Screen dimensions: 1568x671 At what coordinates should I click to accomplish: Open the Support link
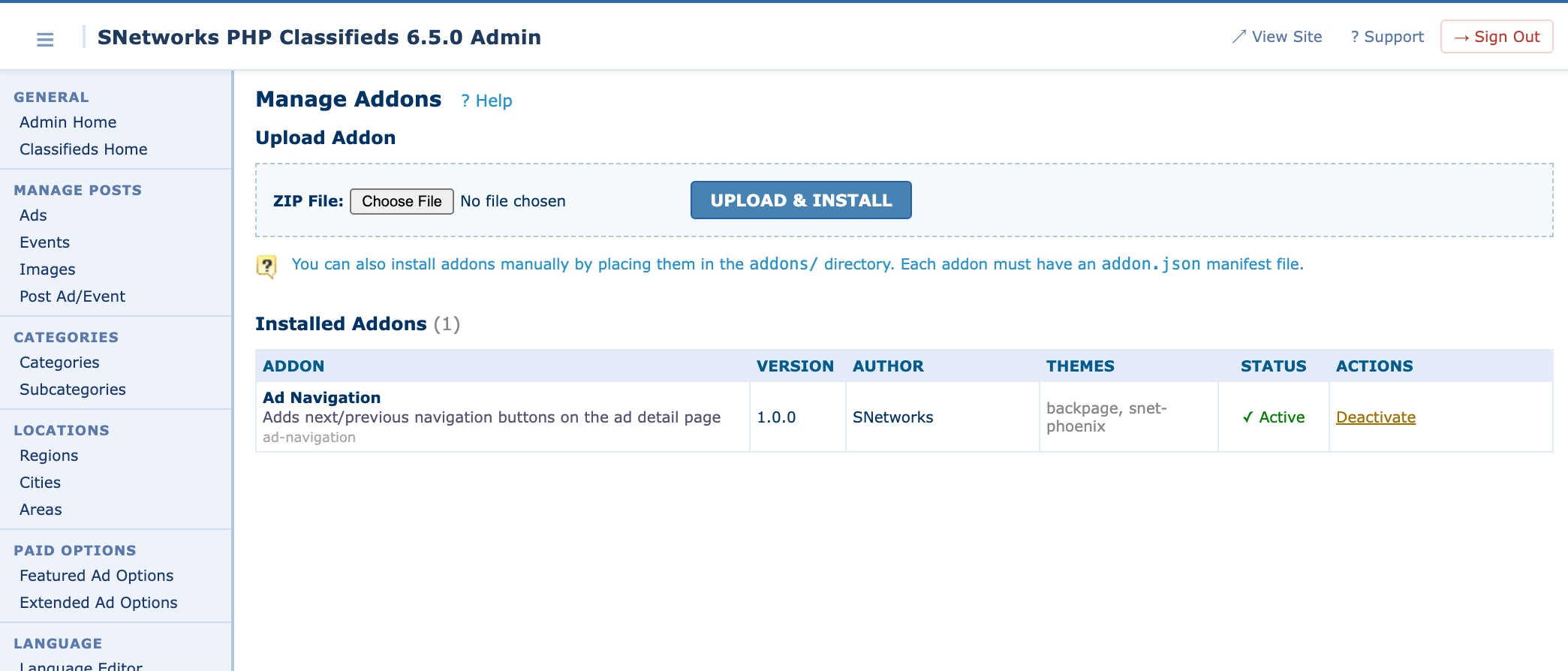pyautogui.click(x=1387, y=37)
